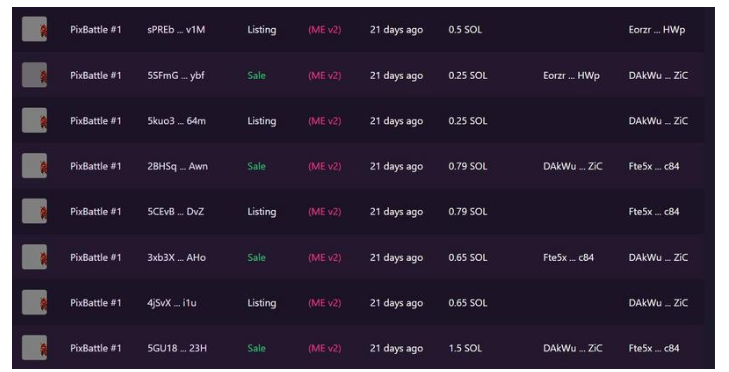Open thumbnail of sPREb ... v1M listing row

34,29
